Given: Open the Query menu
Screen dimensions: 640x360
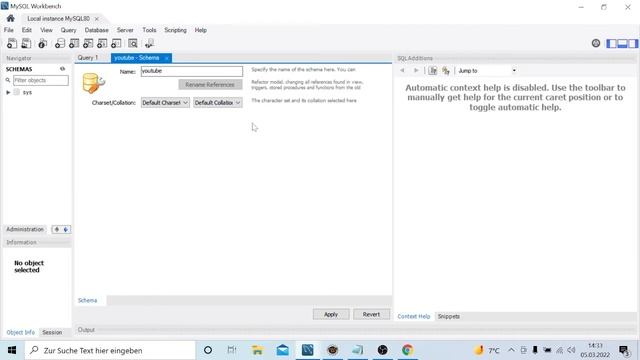Looking at the screenshot, I should [x=68, y=30].
